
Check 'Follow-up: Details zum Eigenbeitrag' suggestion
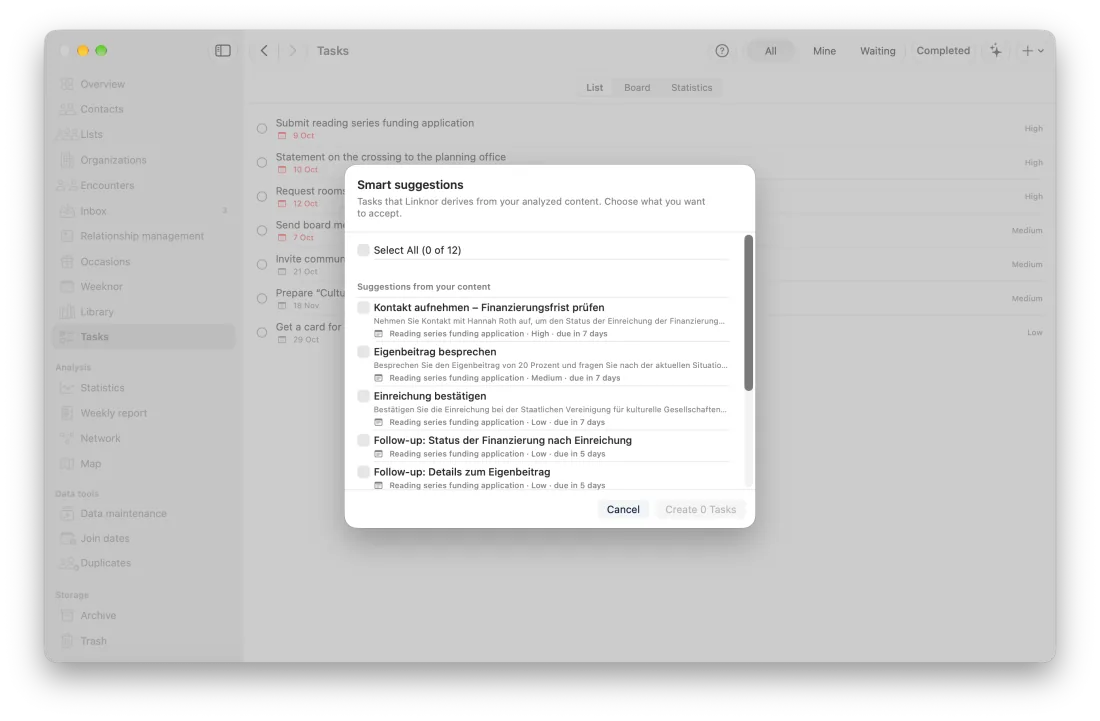coord(363,472)
